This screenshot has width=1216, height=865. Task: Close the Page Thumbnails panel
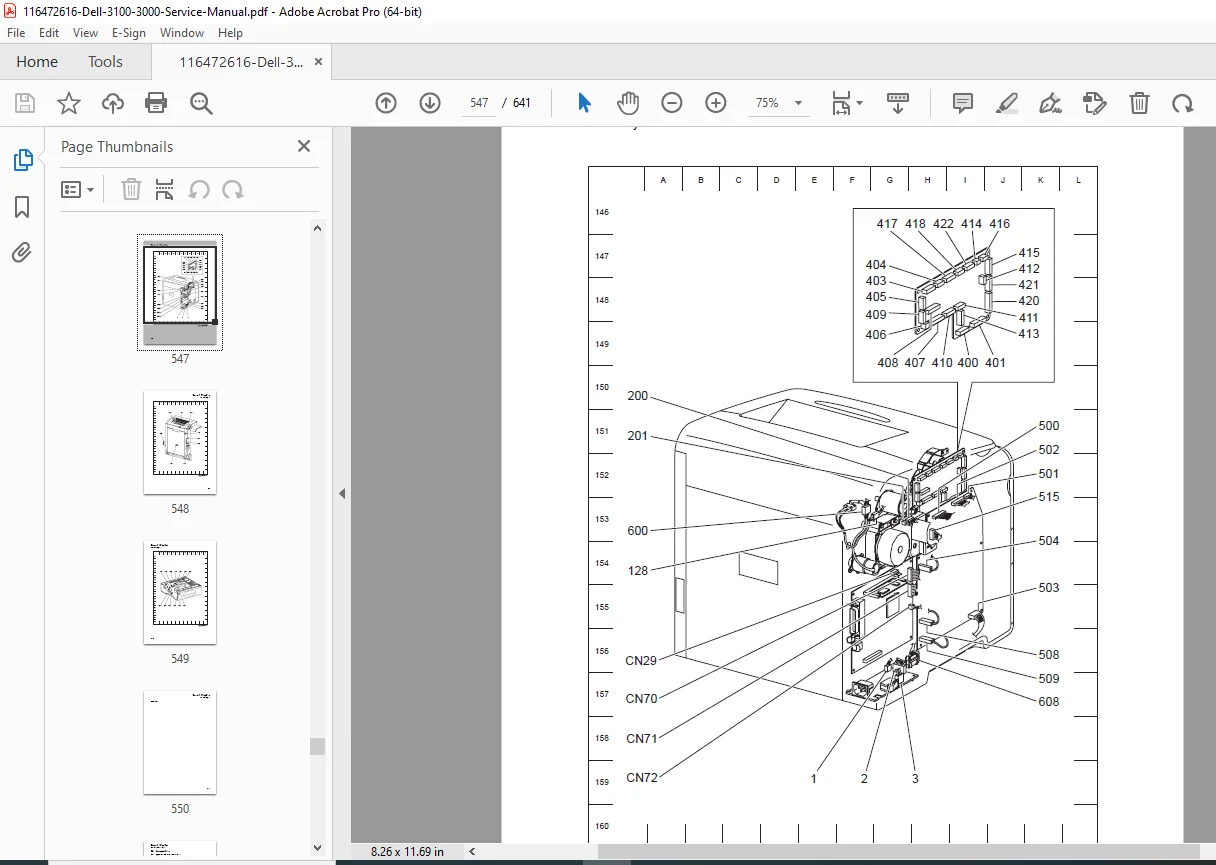(304, 146)
